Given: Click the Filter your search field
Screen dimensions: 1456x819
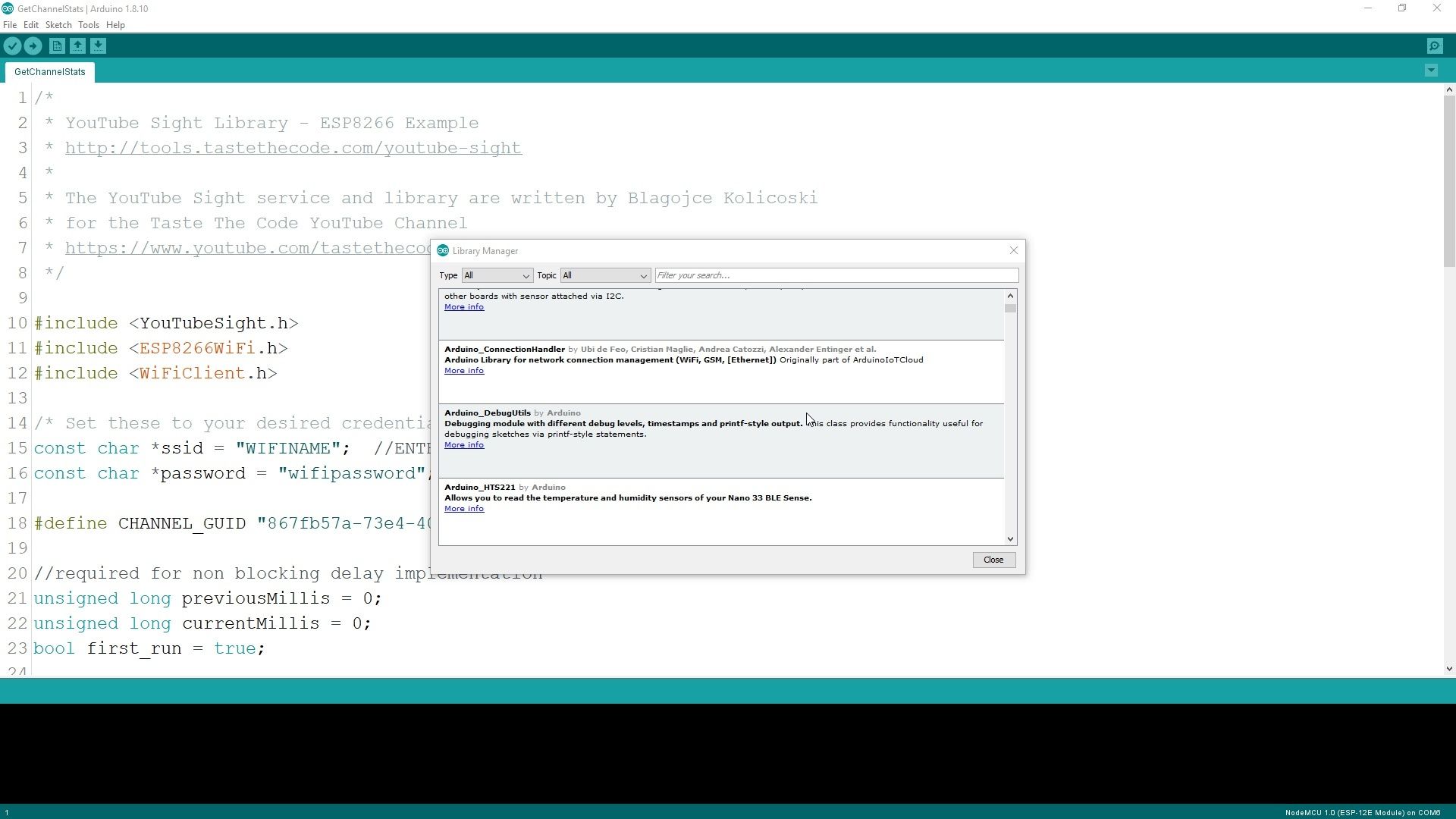Looking at the screenshot, I should [836, 275].
